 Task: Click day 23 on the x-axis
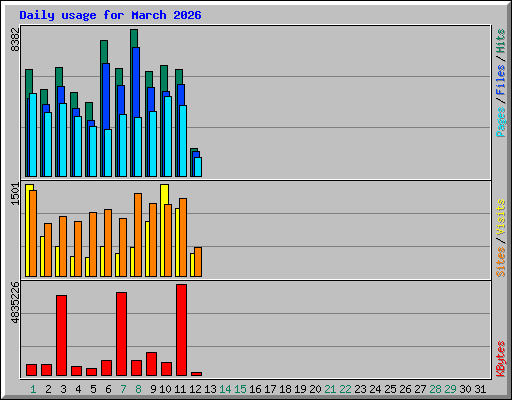[360, 389]
